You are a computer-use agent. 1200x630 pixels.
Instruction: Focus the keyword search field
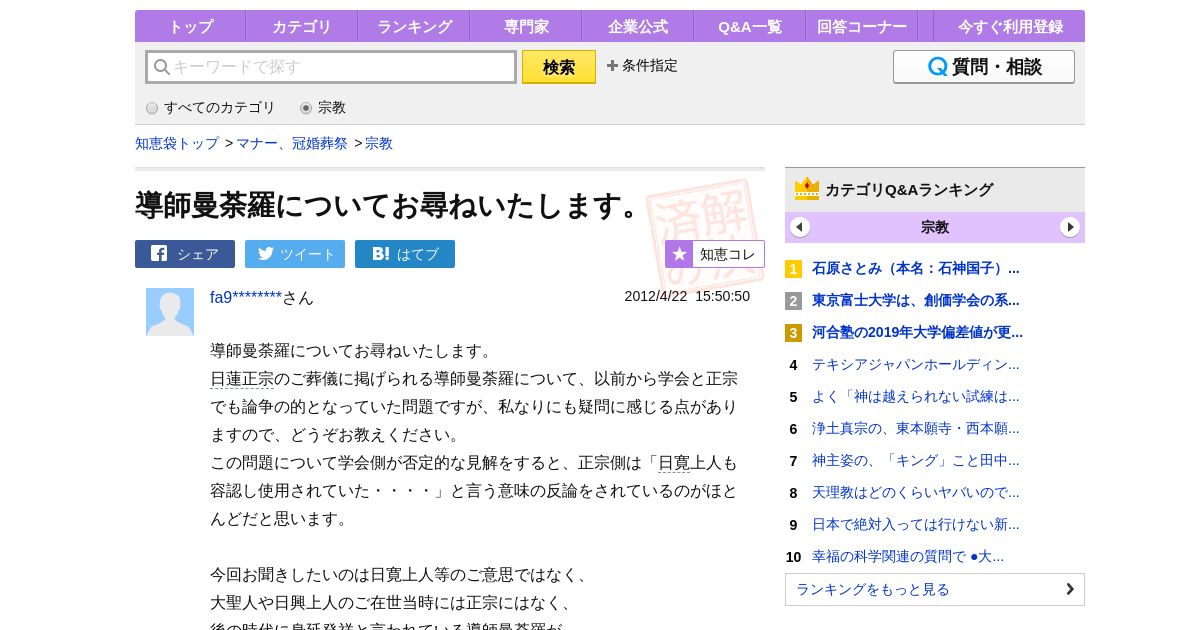click(331, 67)
